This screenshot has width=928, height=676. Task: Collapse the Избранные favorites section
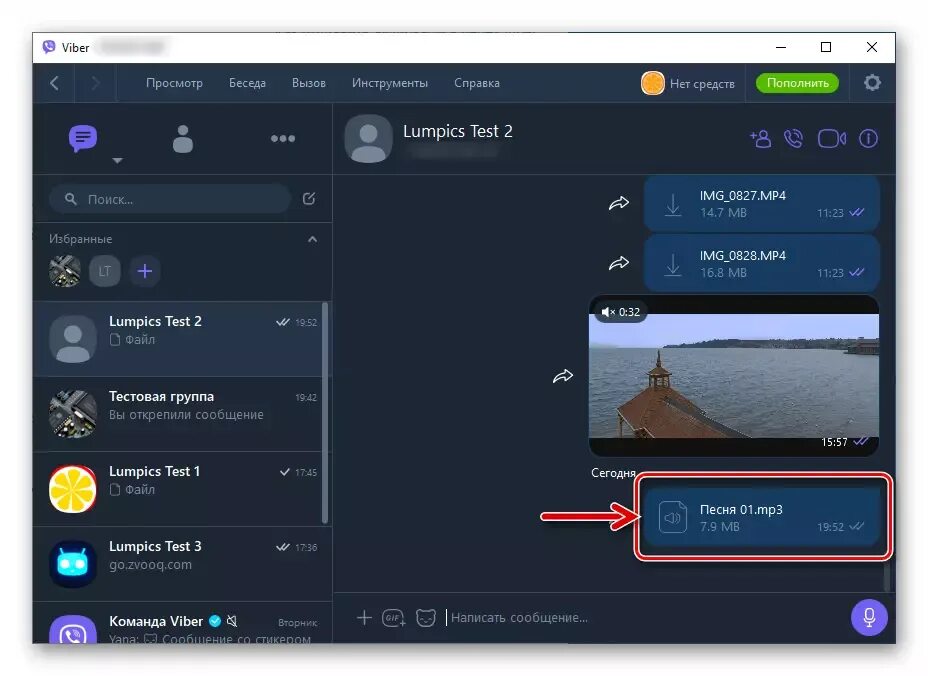312,239
